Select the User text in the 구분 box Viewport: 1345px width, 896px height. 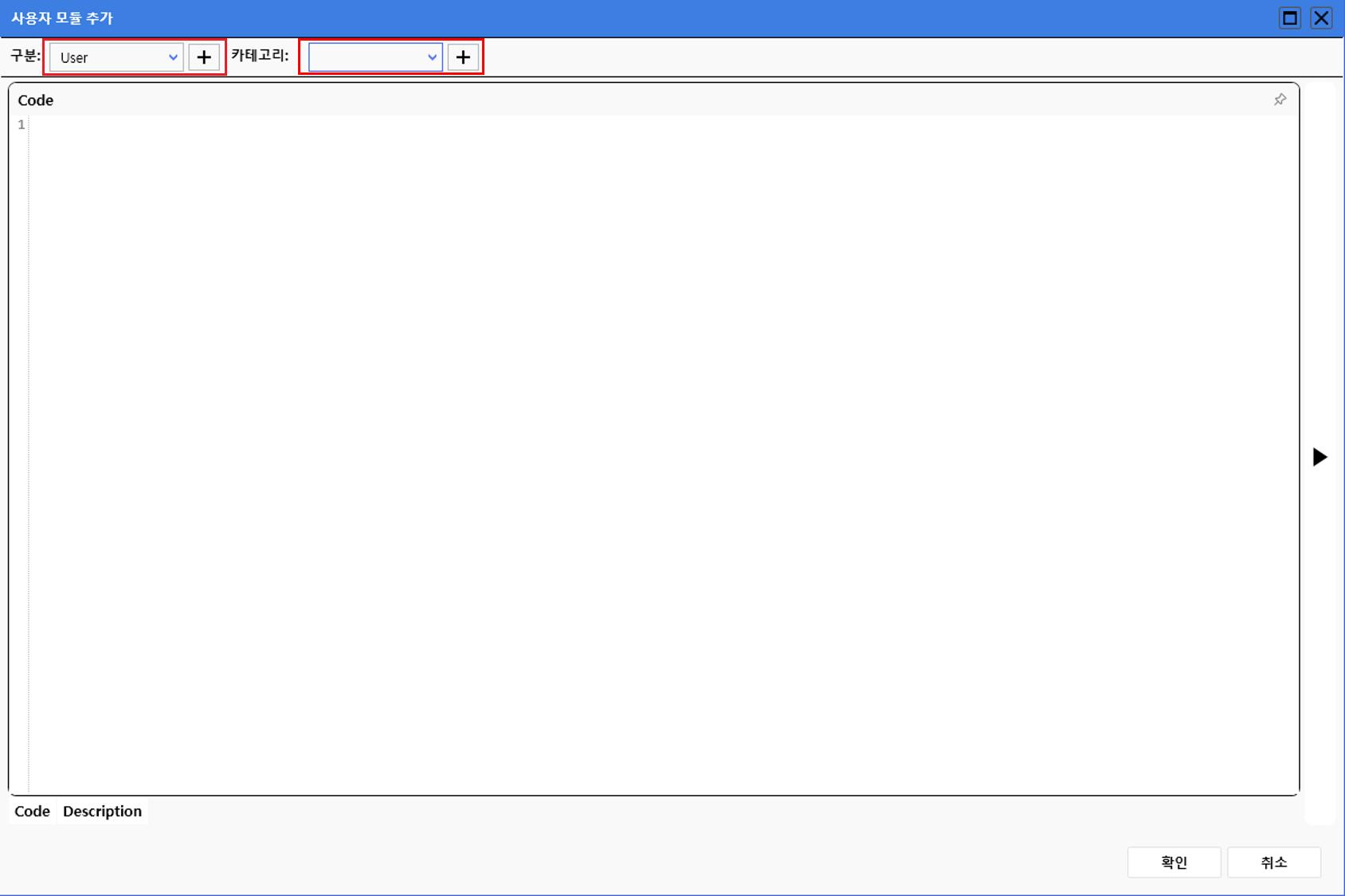click(x=74, y=58)
